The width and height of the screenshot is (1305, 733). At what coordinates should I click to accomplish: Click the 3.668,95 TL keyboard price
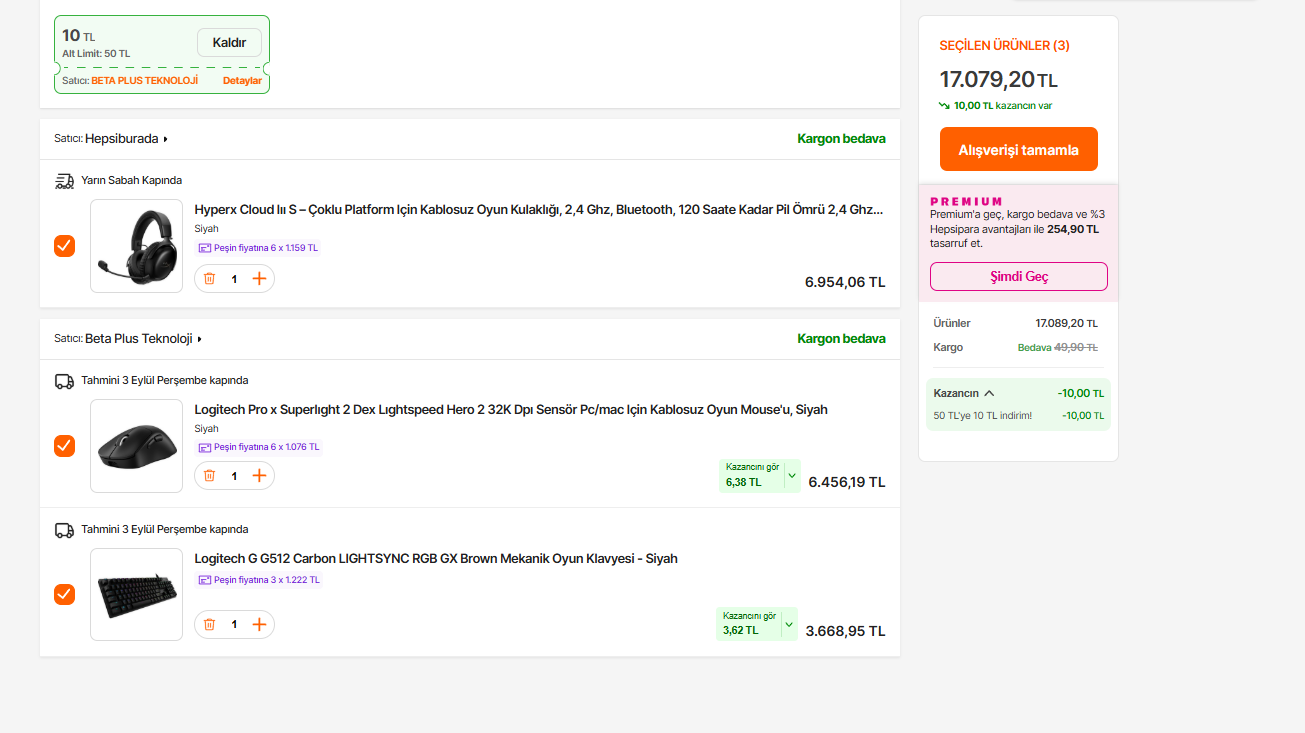[845, 631]
